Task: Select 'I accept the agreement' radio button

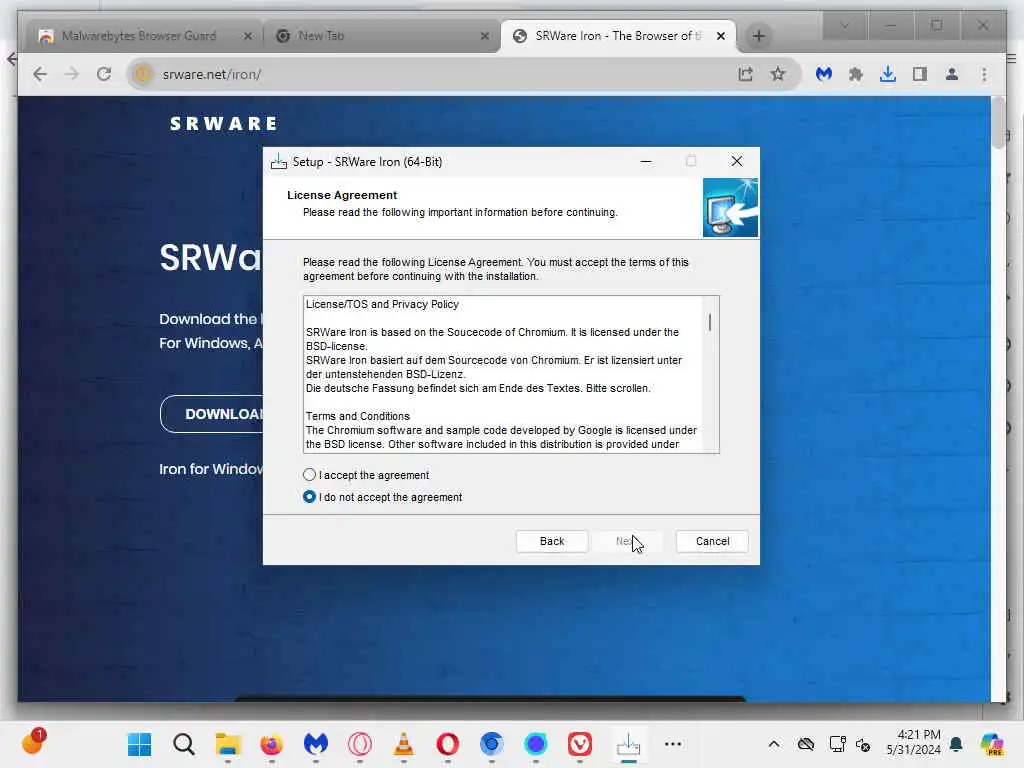Action: tap(310, 475)
